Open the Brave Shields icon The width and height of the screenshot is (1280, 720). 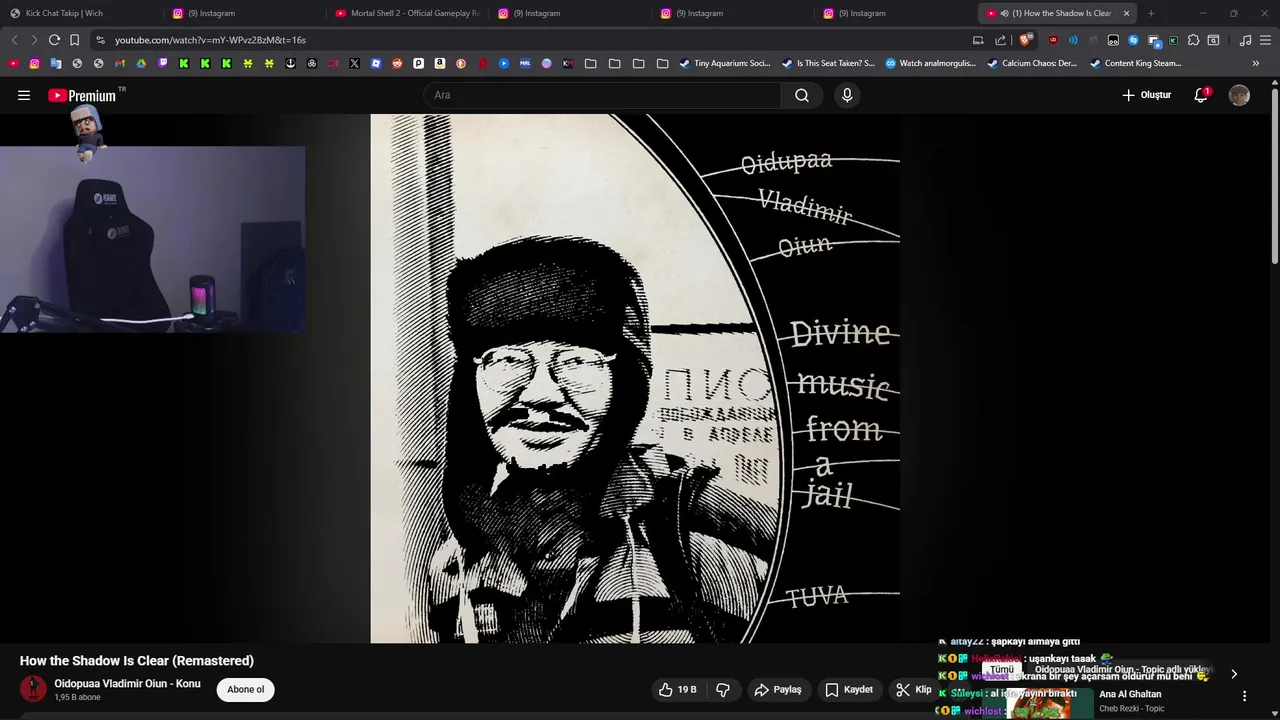pyautogui.click(x=1025, y=40)
